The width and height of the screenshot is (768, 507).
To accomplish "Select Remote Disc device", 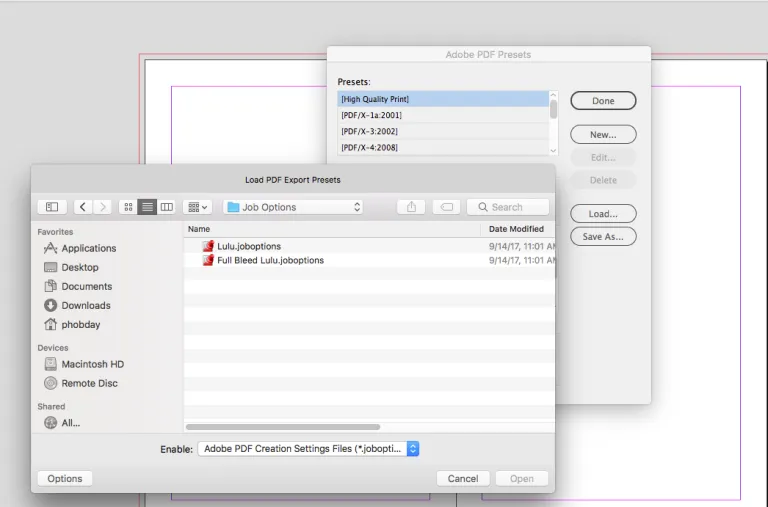I will click(x=81, y=384).
